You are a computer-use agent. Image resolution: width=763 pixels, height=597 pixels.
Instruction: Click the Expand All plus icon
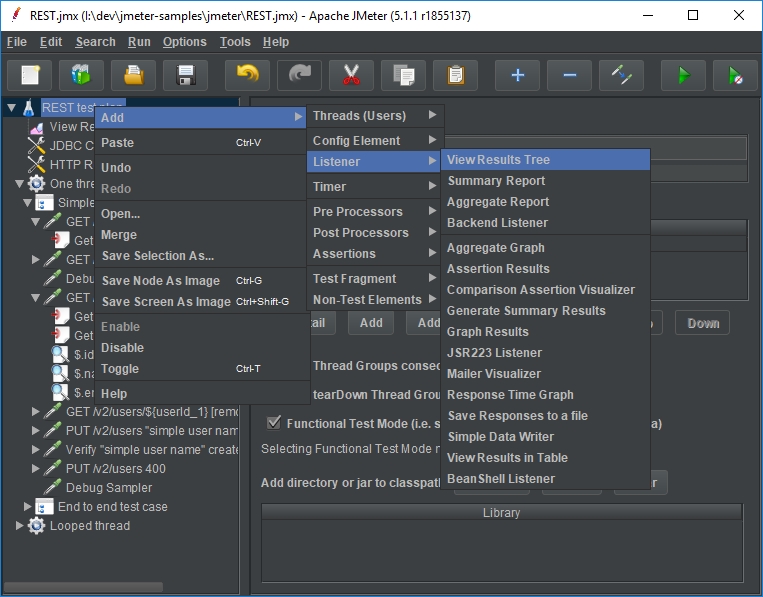click(x=517, y=75)
